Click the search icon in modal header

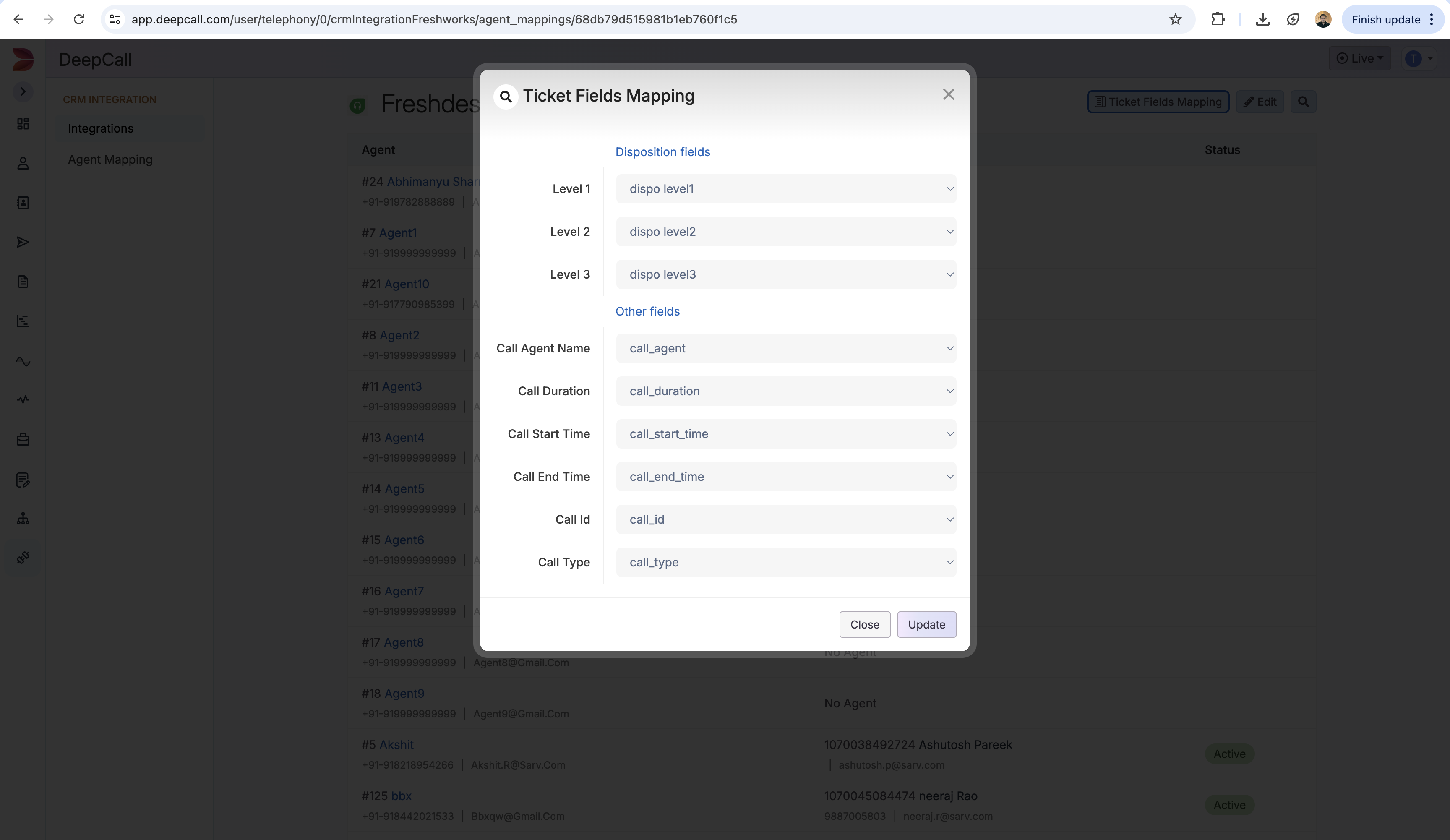pyautogui.click(x=506, y=96)
